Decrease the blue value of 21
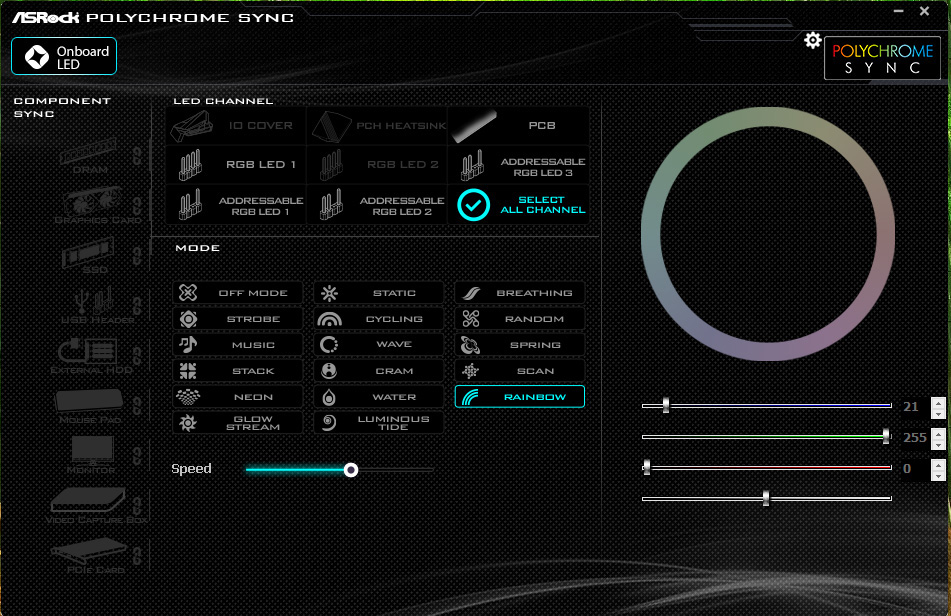The height and width of the screenshot is (616, 951). point(938,413)
